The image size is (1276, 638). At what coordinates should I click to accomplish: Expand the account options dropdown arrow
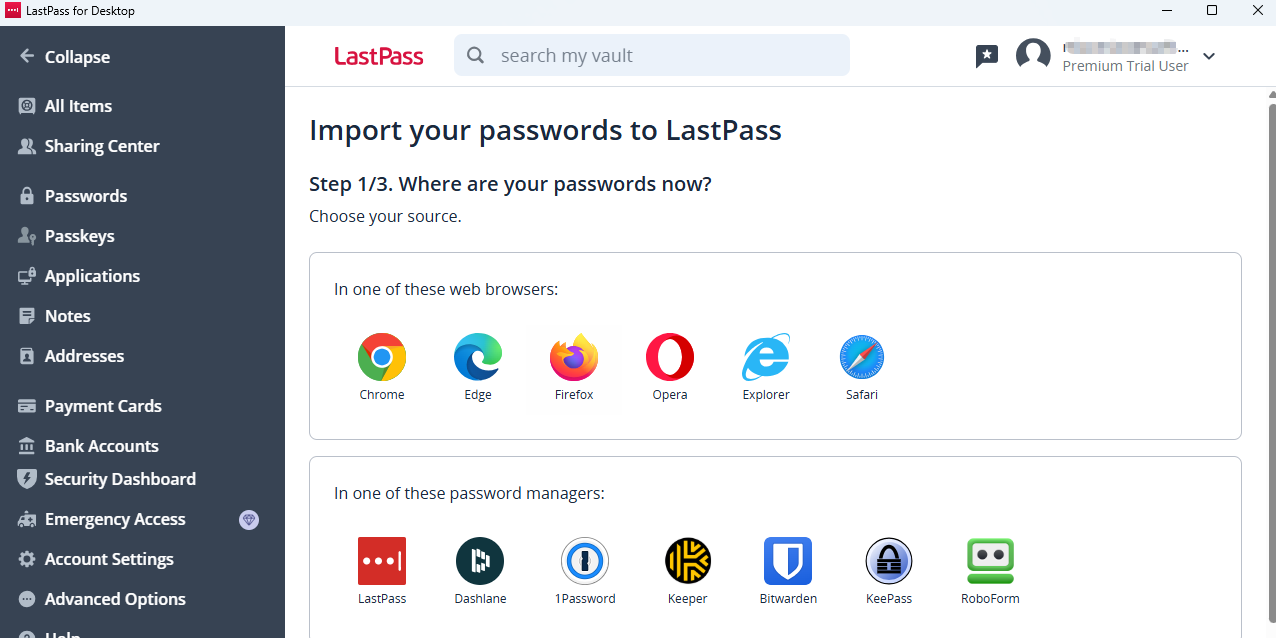tap(1209, 57)
